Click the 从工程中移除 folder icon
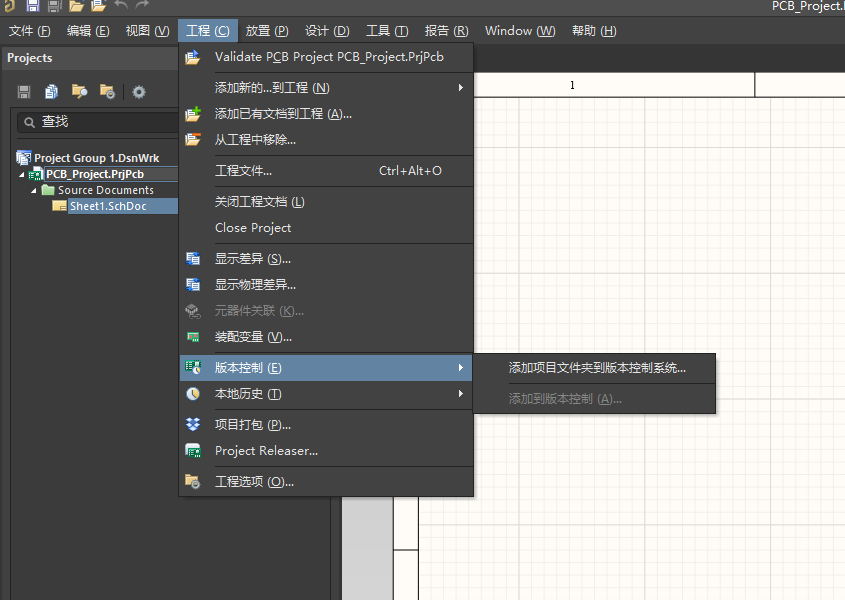The height and width of the screenshot is (600, 845). [192, 140]
